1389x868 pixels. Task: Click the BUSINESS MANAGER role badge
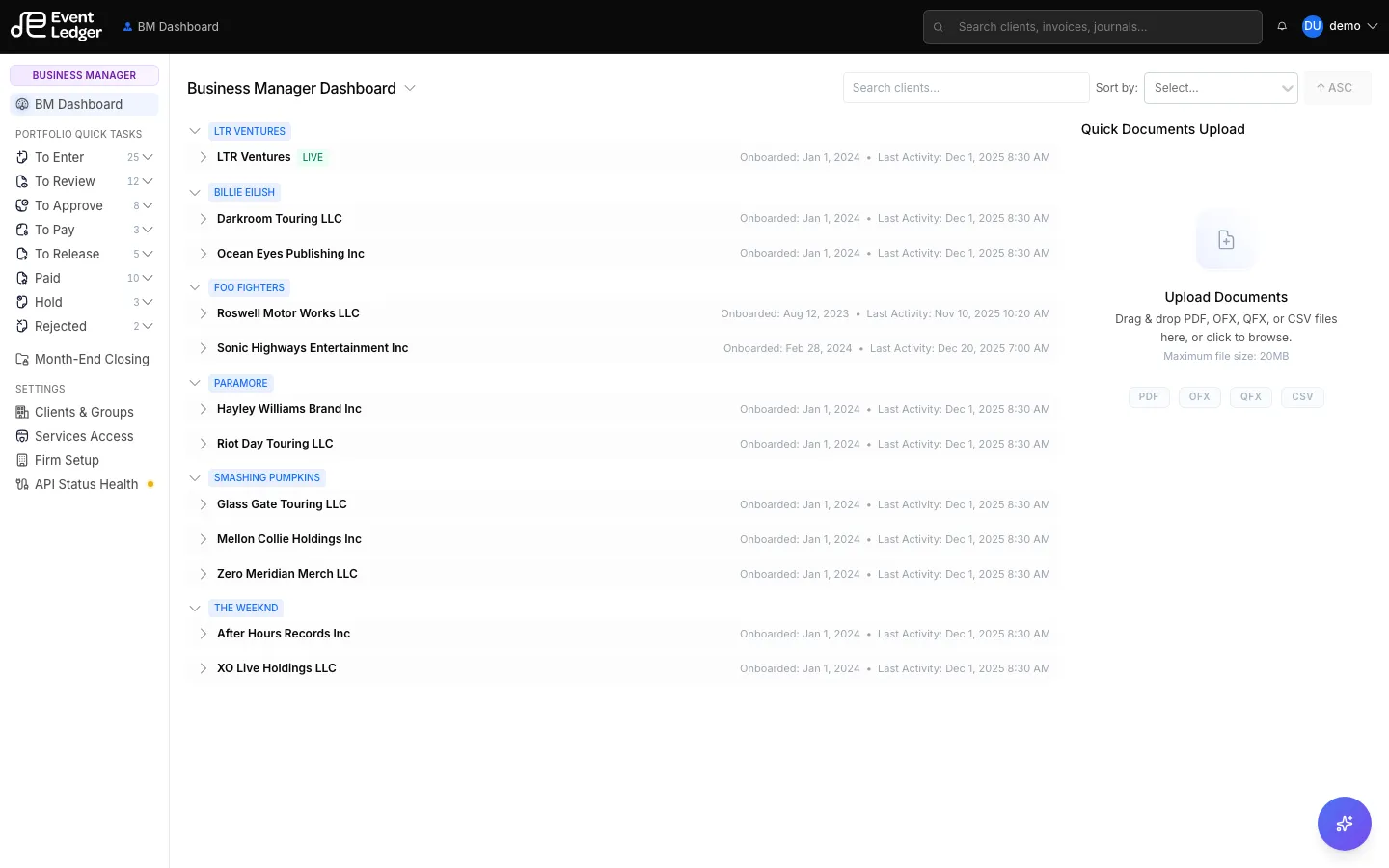pos(84,75)
